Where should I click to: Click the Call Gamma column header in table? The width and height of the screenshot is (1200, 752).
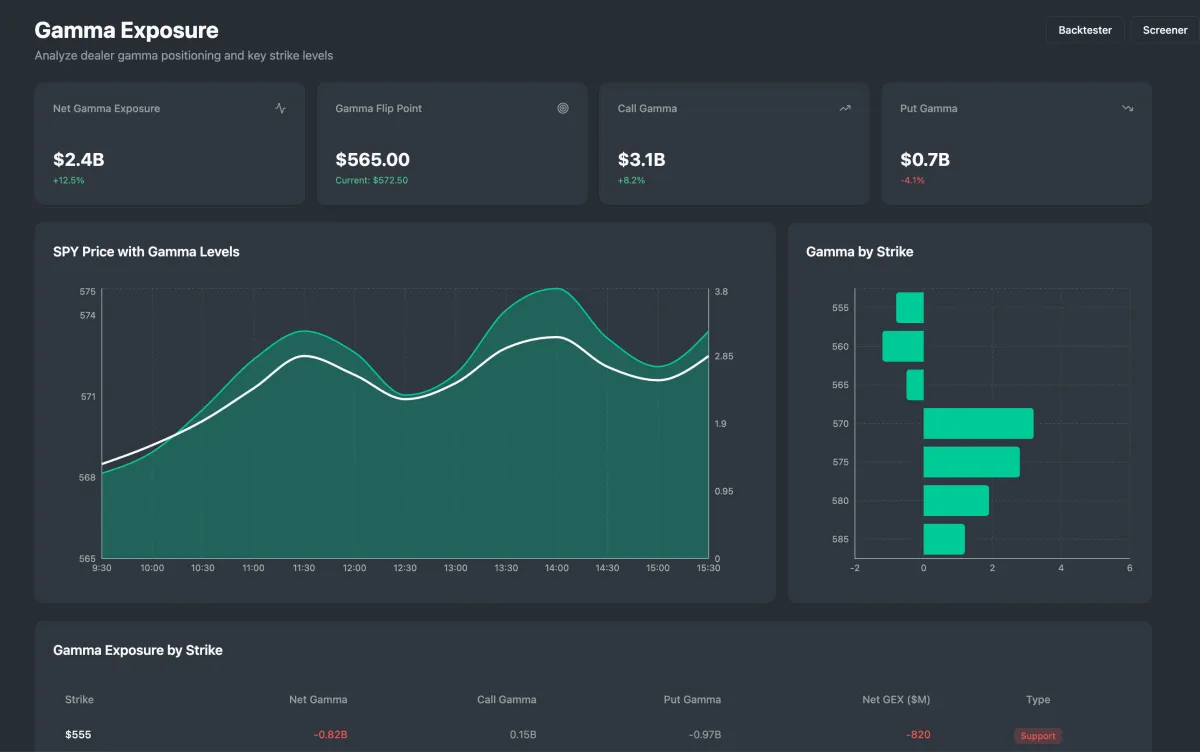pos(506,700)
